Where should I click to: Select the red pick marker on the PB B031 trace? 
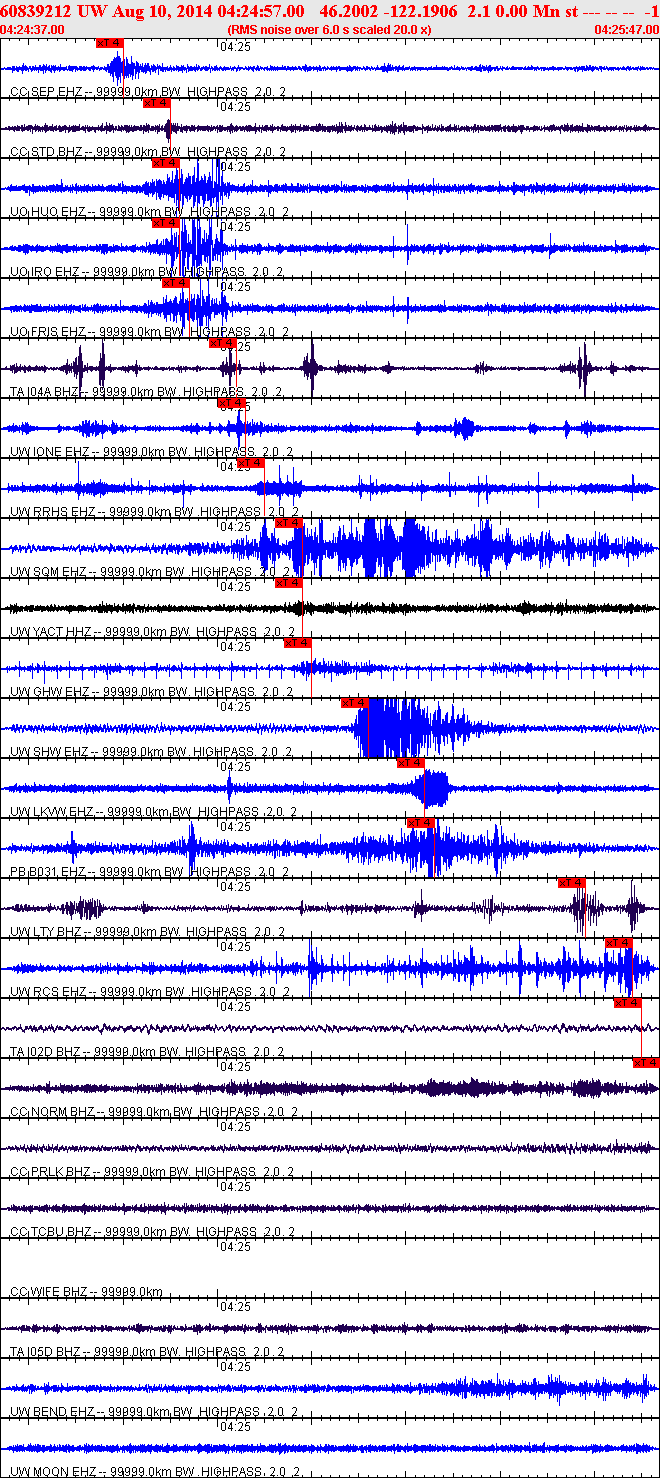[x=421, y=823]
